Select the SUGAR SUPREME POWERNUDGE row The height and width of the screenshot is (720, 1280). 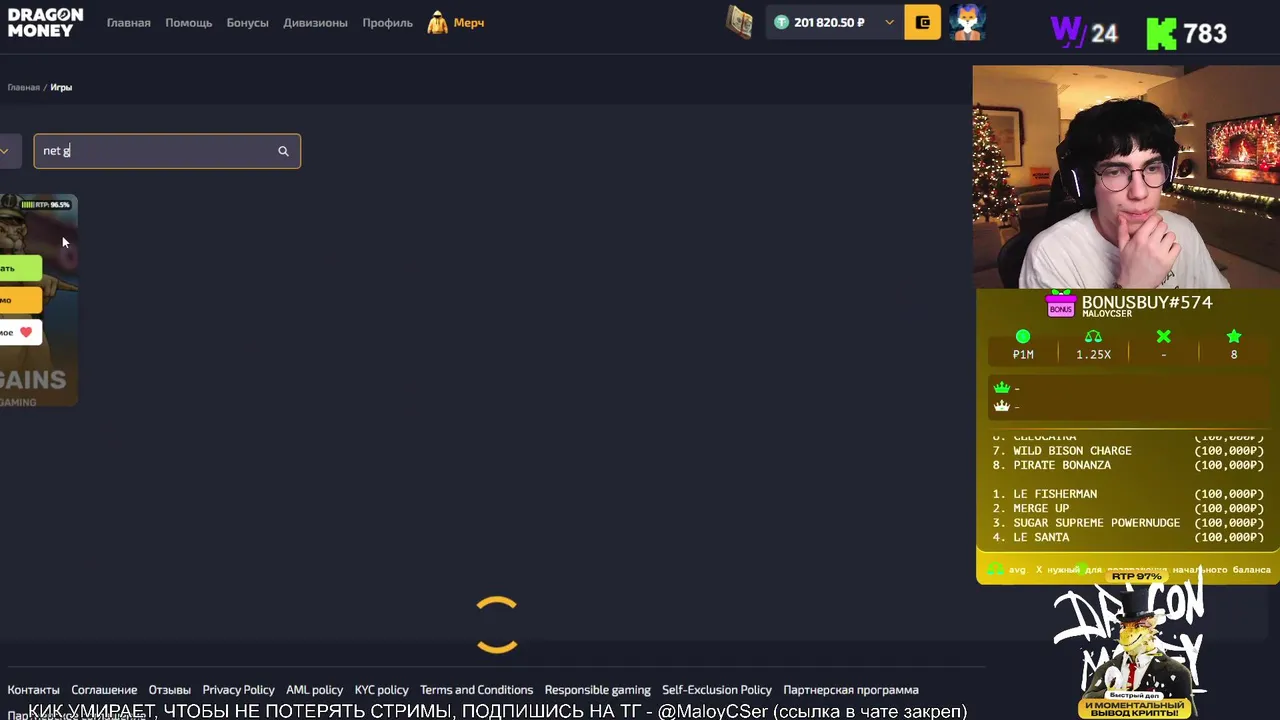(1127, 523)
